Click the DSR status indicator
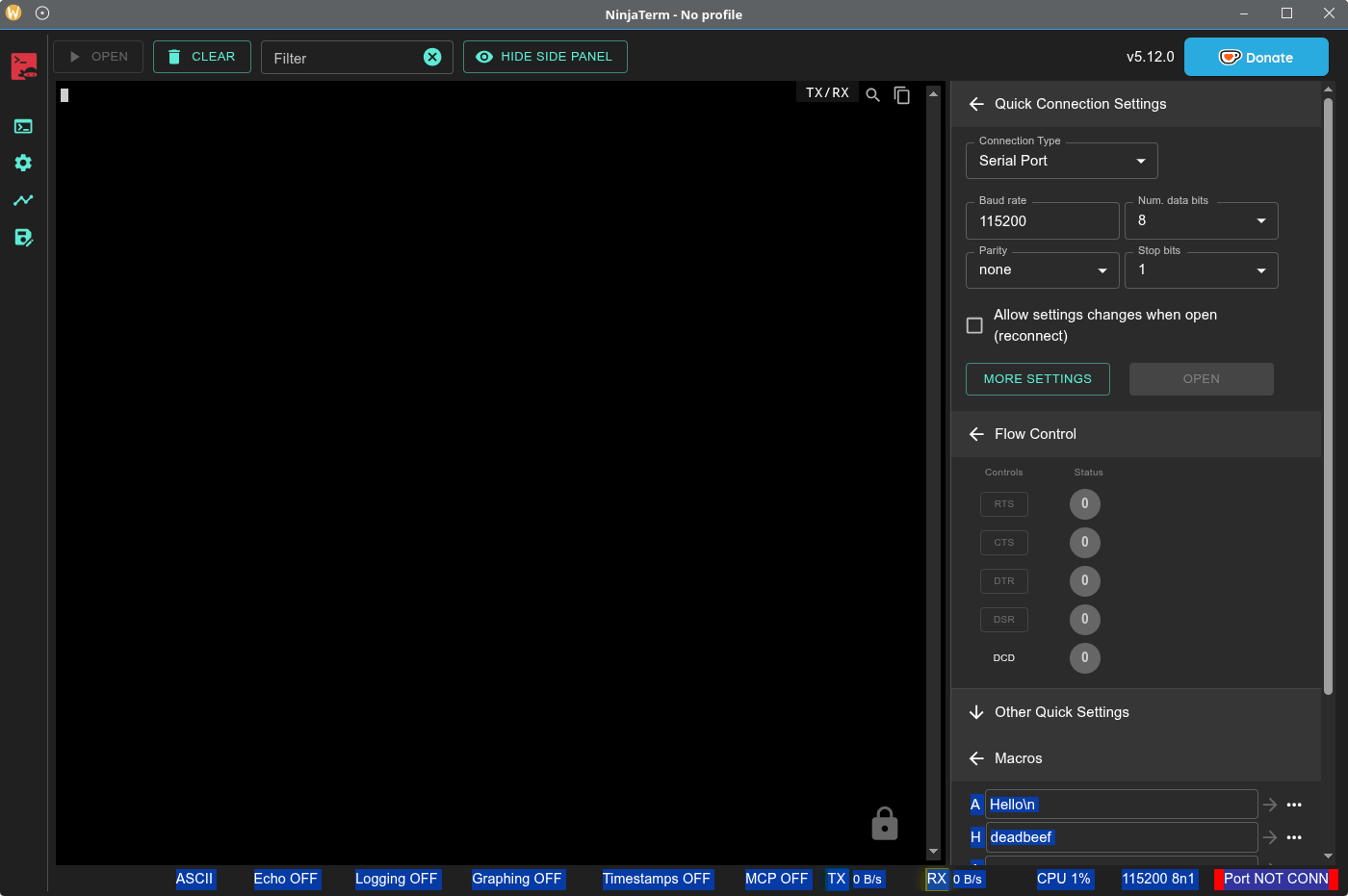This screenshot has height=896, width=1348. pos(1085,619)
